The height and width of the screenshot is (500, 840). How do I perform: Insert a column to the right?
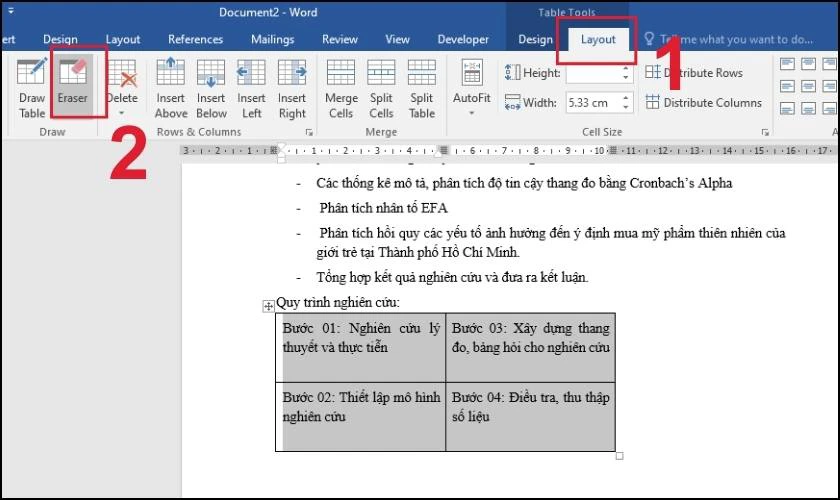pyautogui.click(x=292, y=88)
